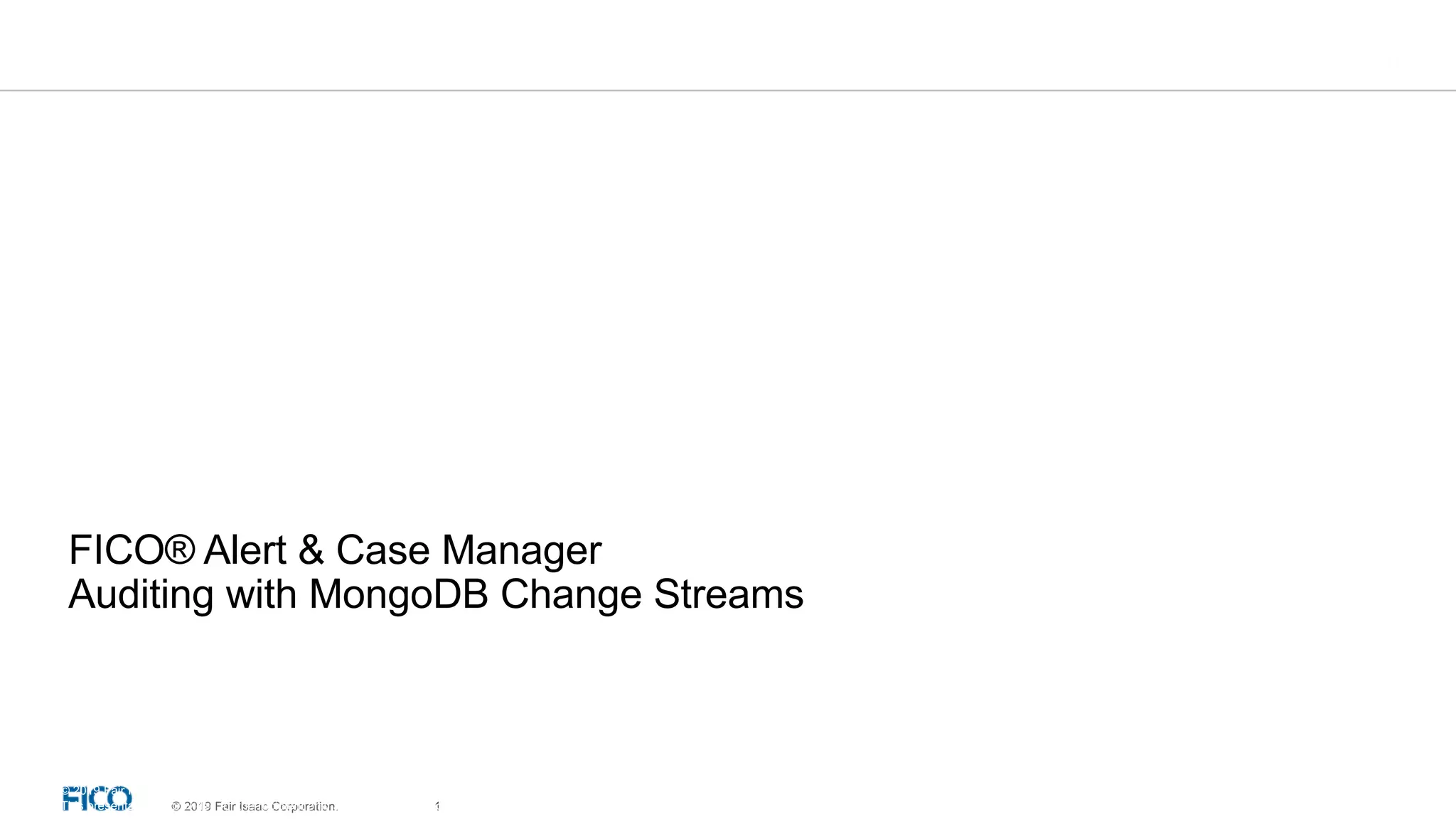Click the word with in the subtitle
Screen dimensions: 1456x819
[261, 594]
